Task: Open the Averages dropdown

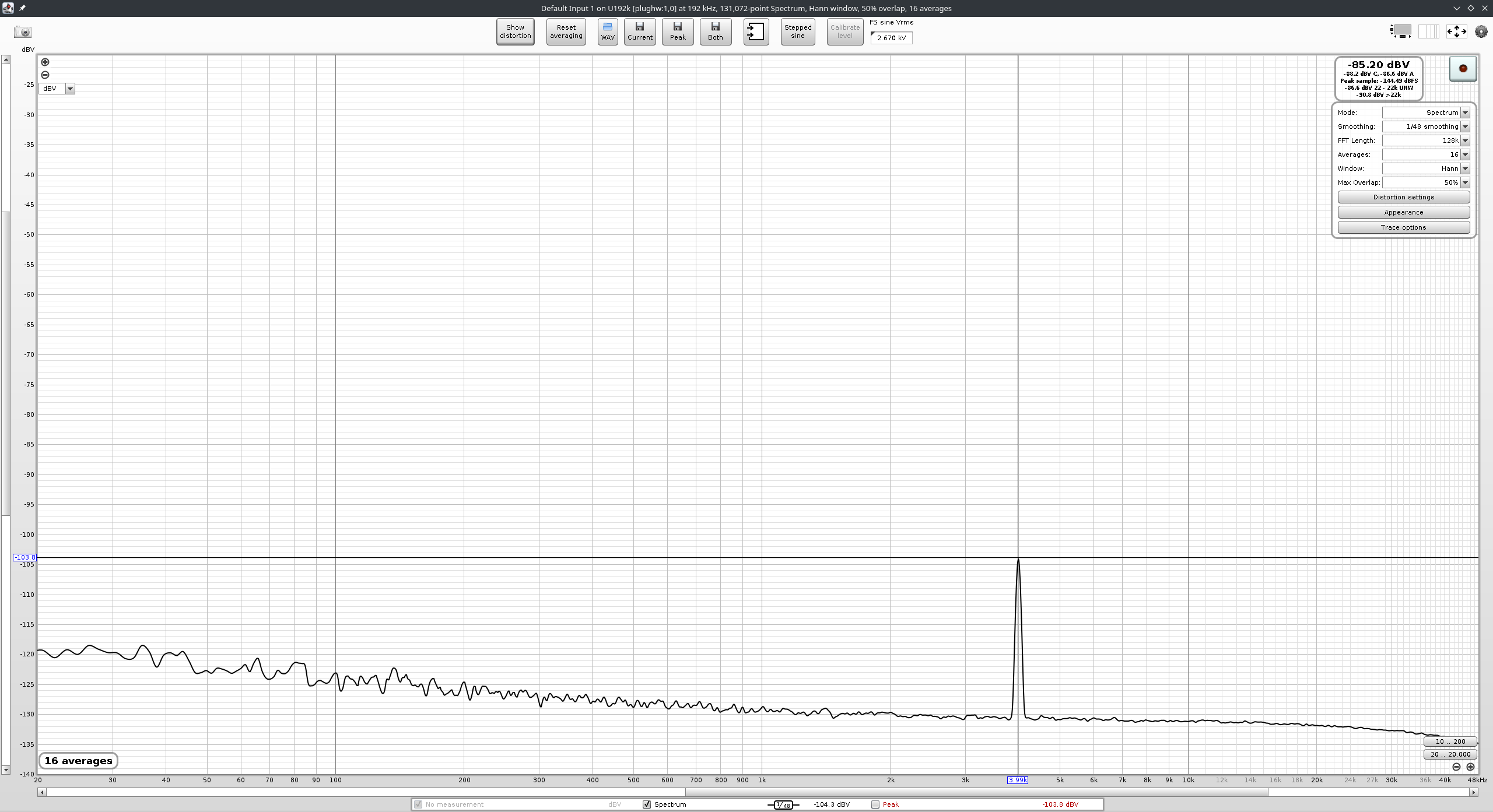Action: [1426, 154]
